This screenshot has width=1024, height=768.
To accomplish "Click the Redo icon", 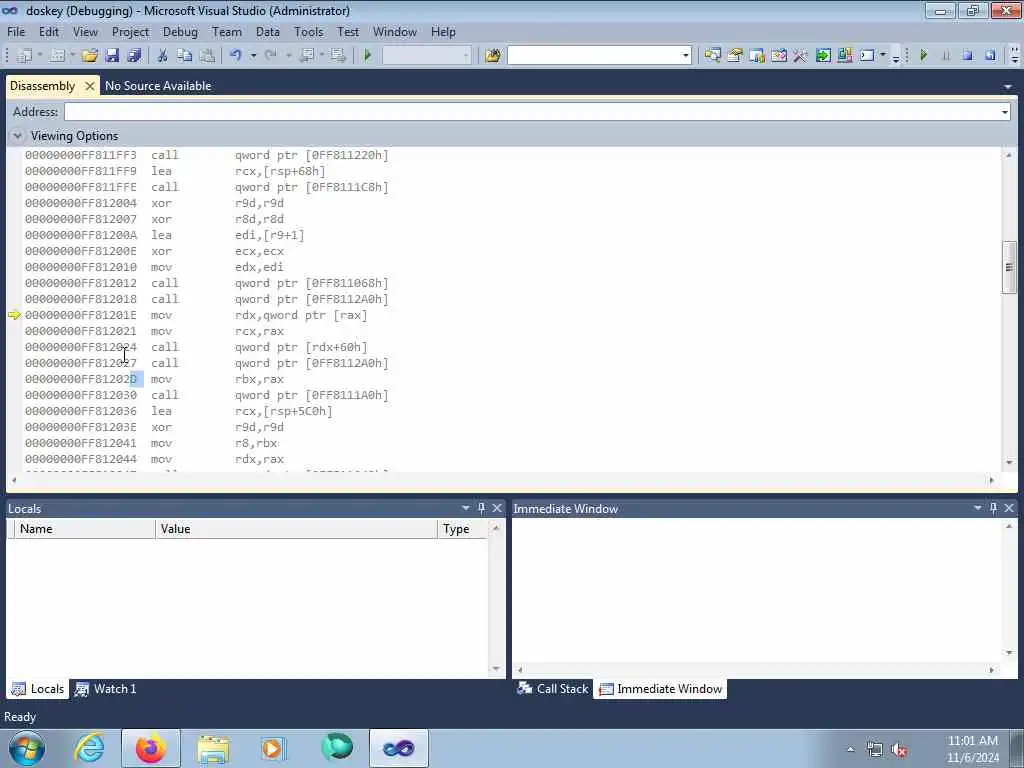I will point(271,56).
